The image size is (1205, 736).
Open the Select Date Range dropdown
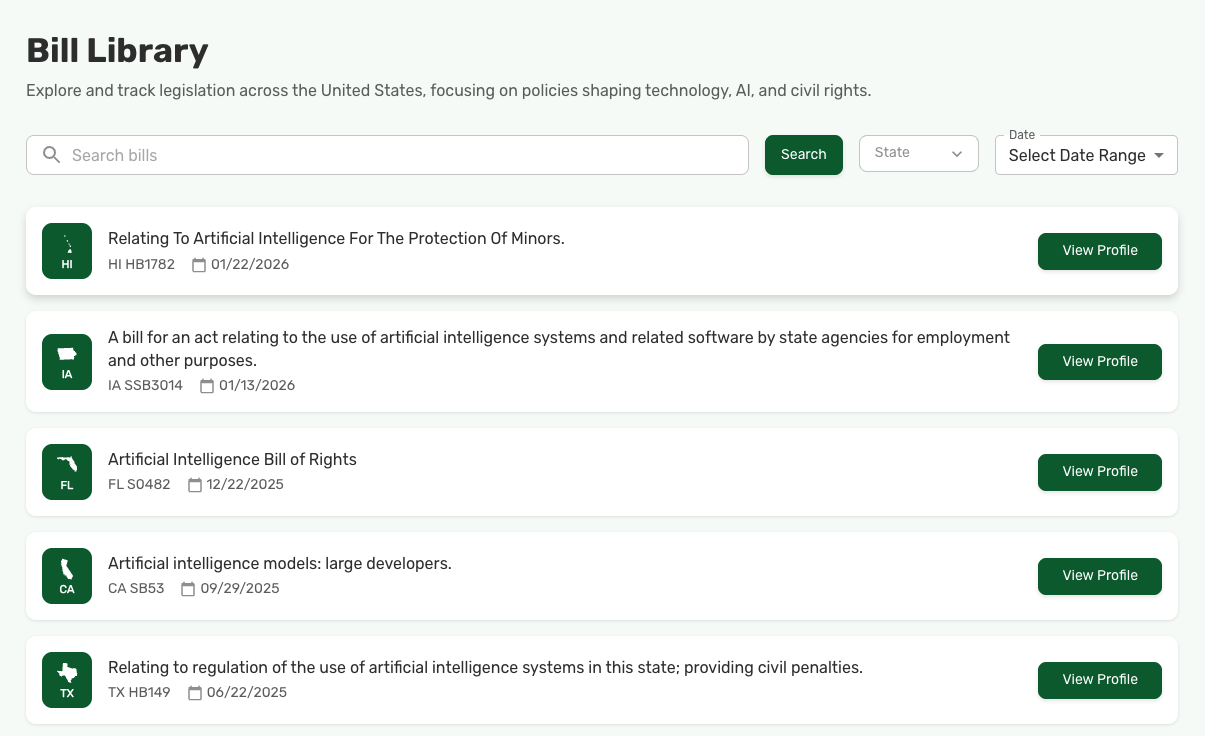pos(1086,155)
